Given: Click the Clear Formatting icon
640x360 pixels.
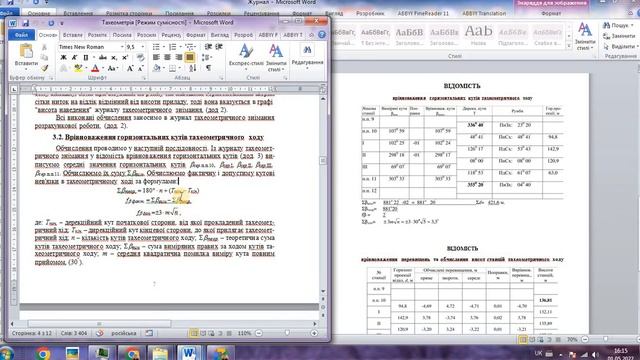Looking at the screenshot, I should pyautogui.click(x=140, y=58).
